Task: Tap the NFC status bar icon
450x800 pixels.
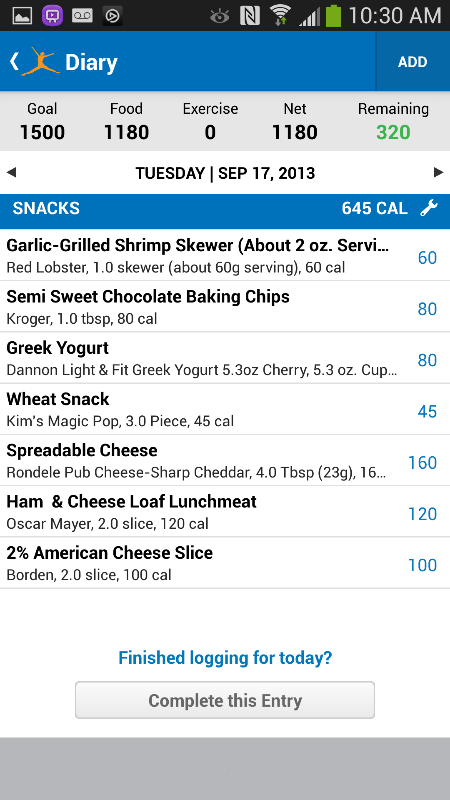Action: 250,16
